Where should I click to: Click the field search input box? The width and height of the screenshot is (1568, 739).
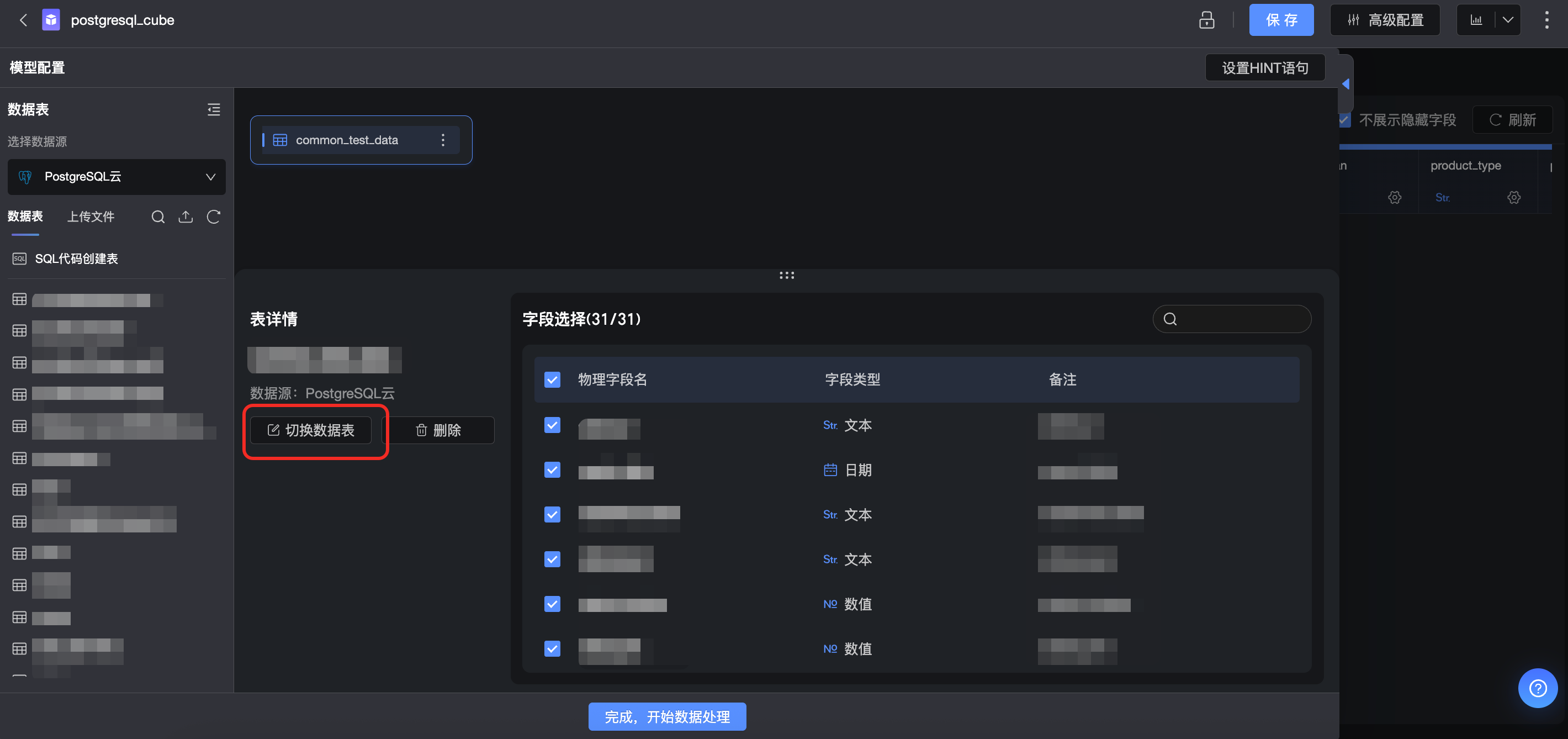pos(1242,319)
